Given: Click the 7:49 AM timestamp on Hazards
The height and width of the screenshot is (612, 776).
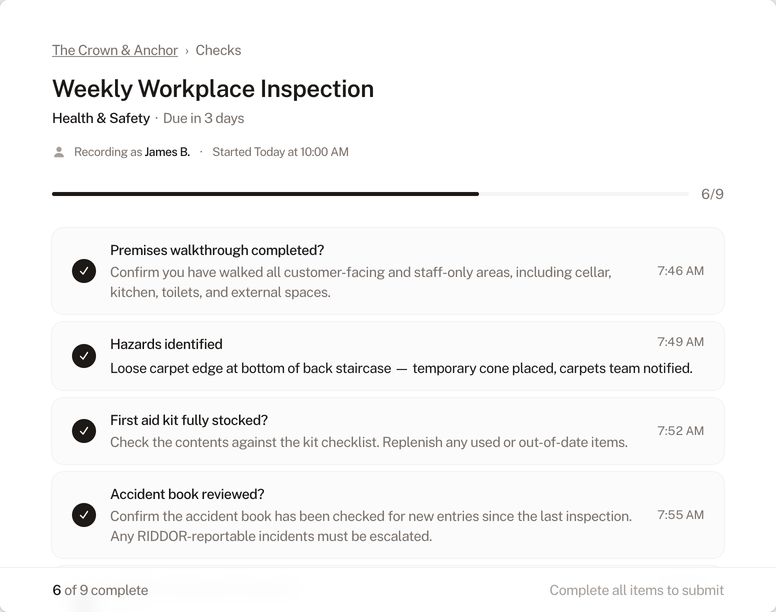Looking at the screenshot, I should [x=680, y=342].
